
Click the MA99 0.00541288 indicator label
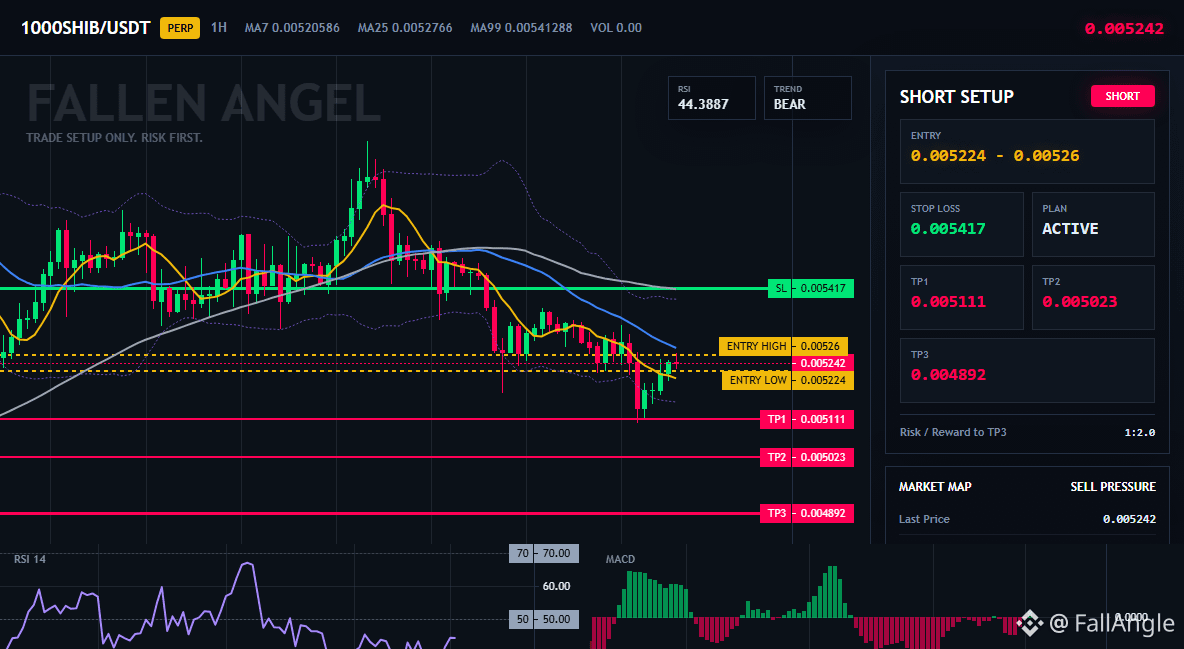tap(521, 28)
